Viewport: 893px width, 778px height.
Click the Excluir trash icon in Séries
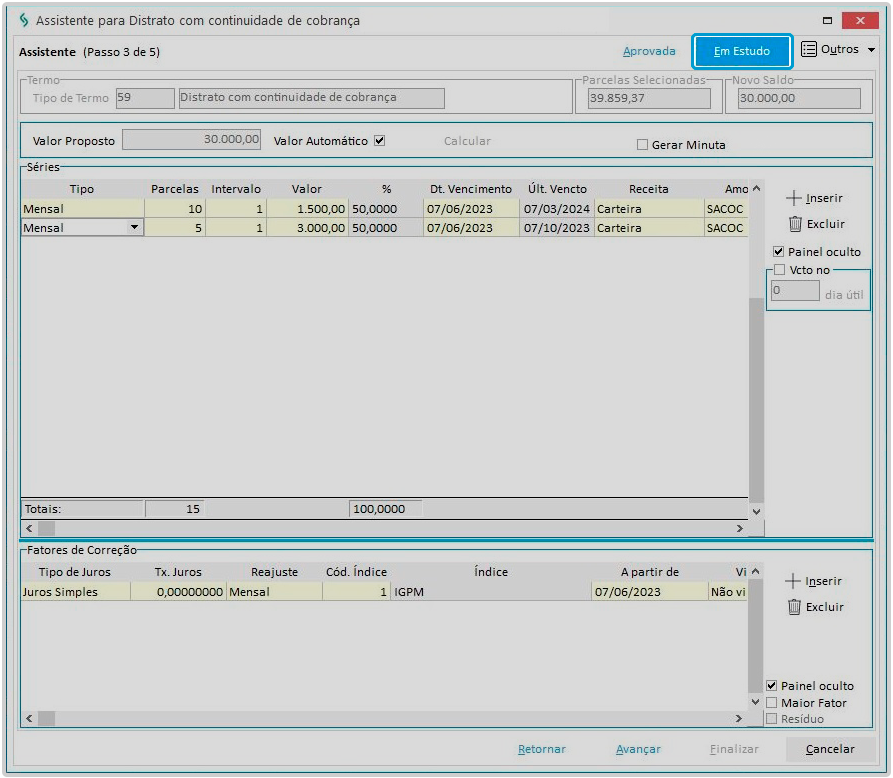tap(794, 224)
